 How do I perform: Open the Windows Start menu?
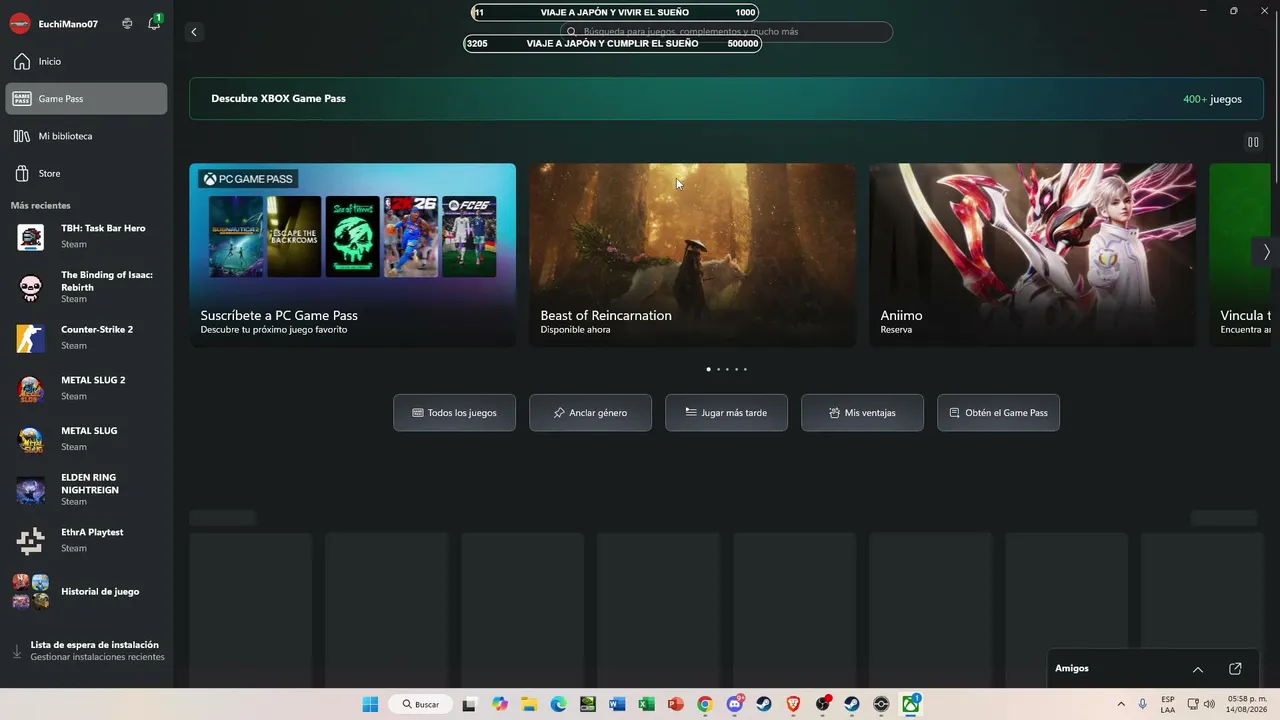370,704
